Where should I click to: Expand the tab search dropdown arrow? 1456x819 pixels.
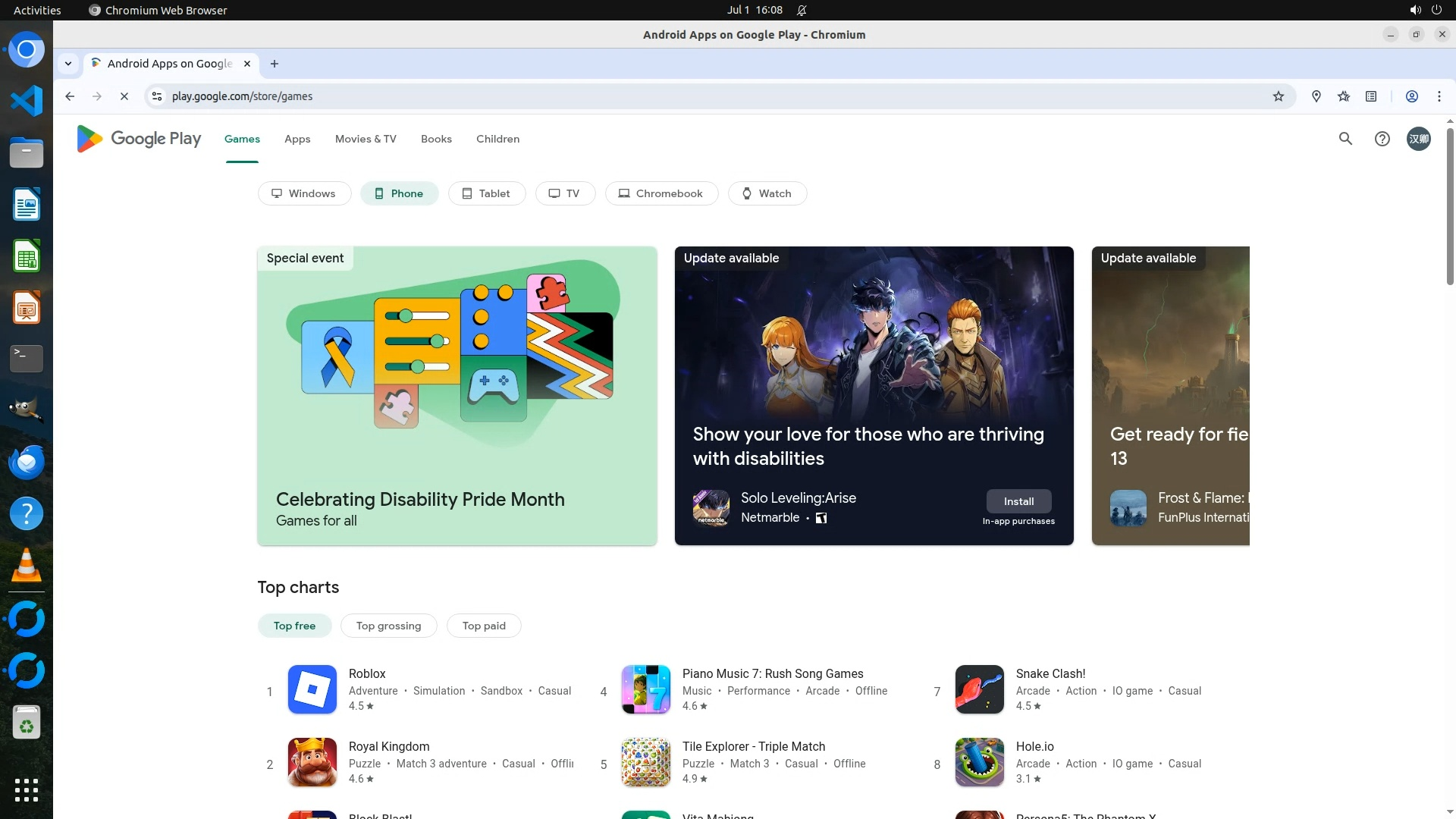point(68,64)
